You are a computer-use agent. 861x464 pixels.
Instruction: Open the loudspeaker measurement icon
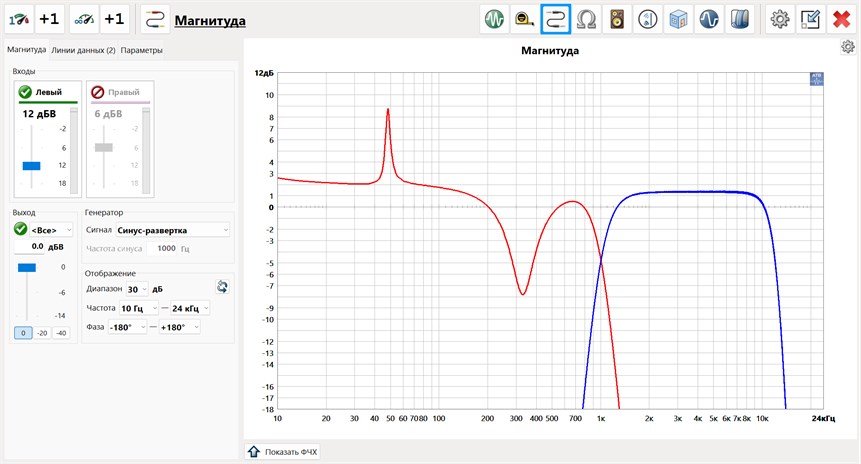click(x=618, y=19)
